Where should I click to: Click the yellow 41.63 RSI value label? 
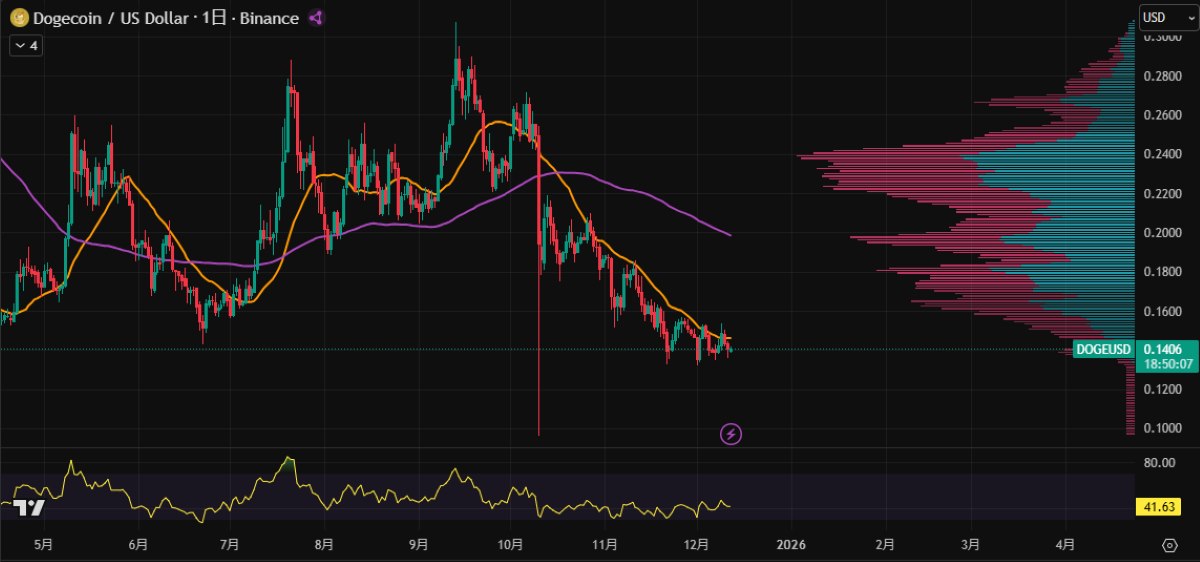point(1158,508)
